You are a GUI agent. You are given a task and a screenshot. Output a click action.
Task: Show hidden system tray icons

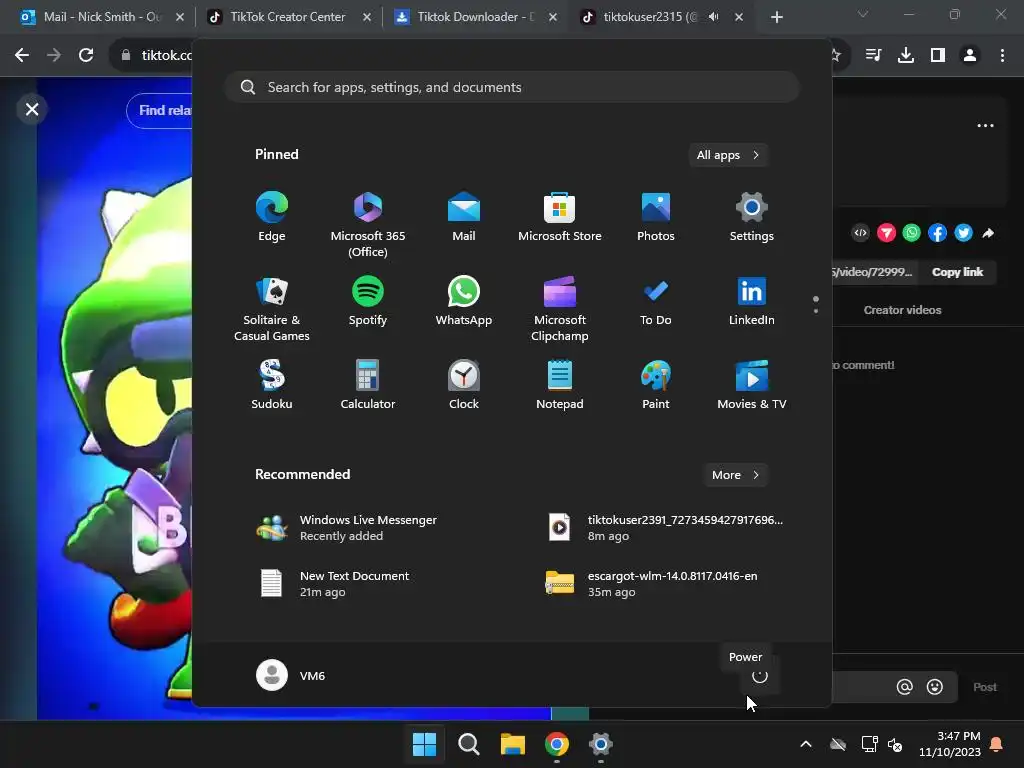(x=806, y=744)
